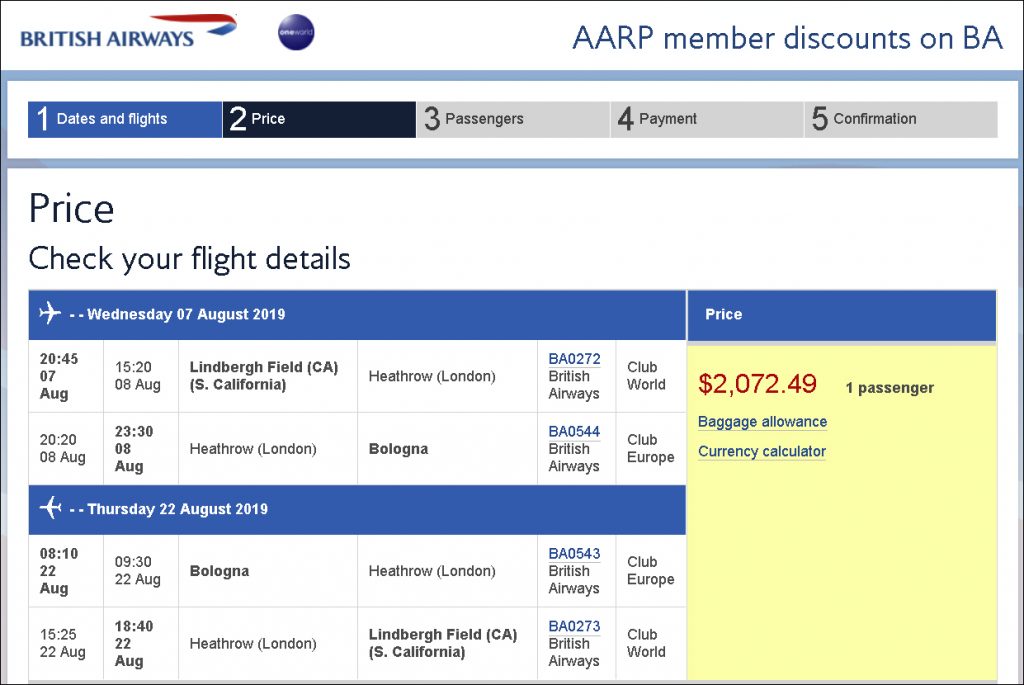Select step 5 Confirmation
1024x685 pixels.
pos(901,119)
